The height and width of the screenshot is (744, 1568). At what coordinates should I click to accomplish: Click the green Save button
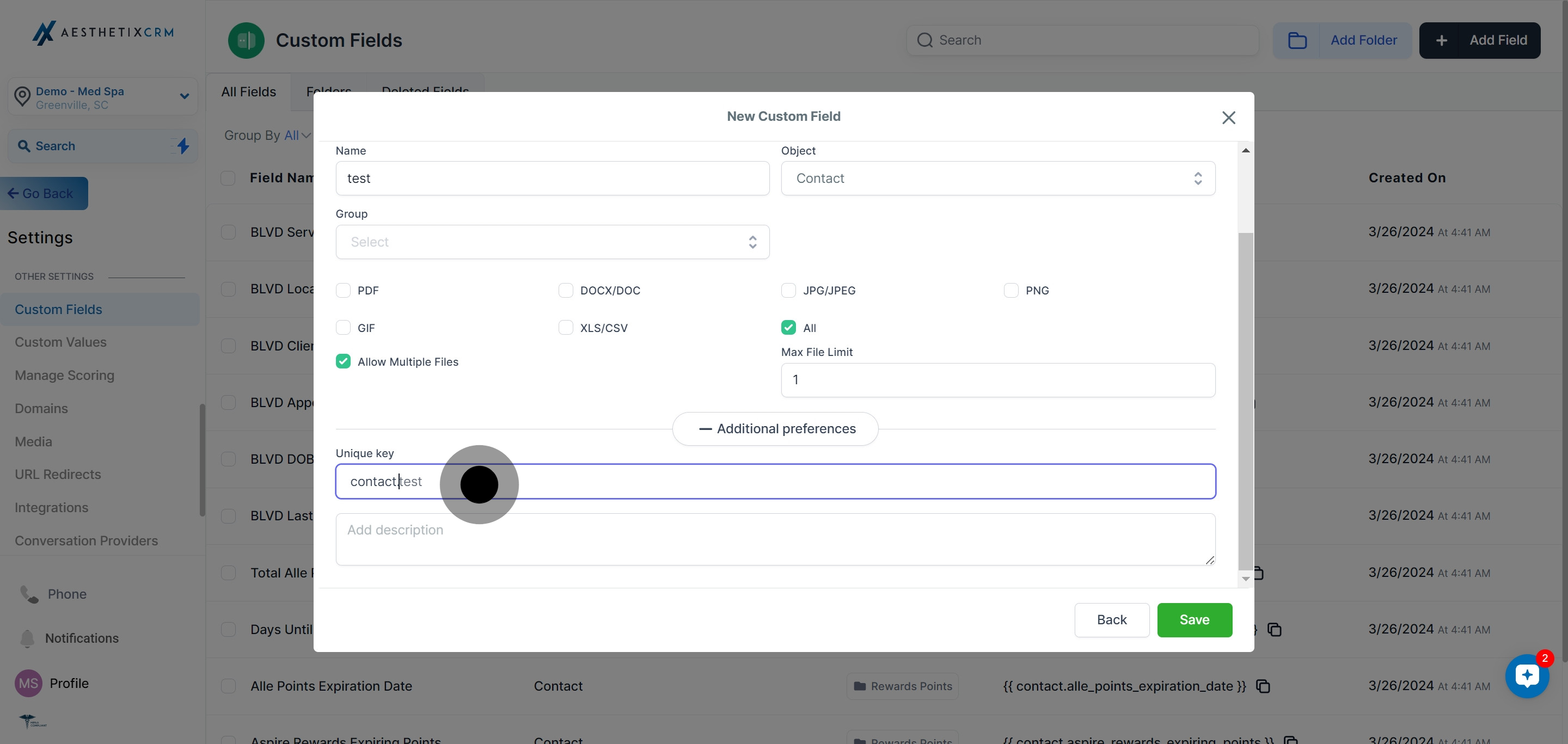point(1195,620)
